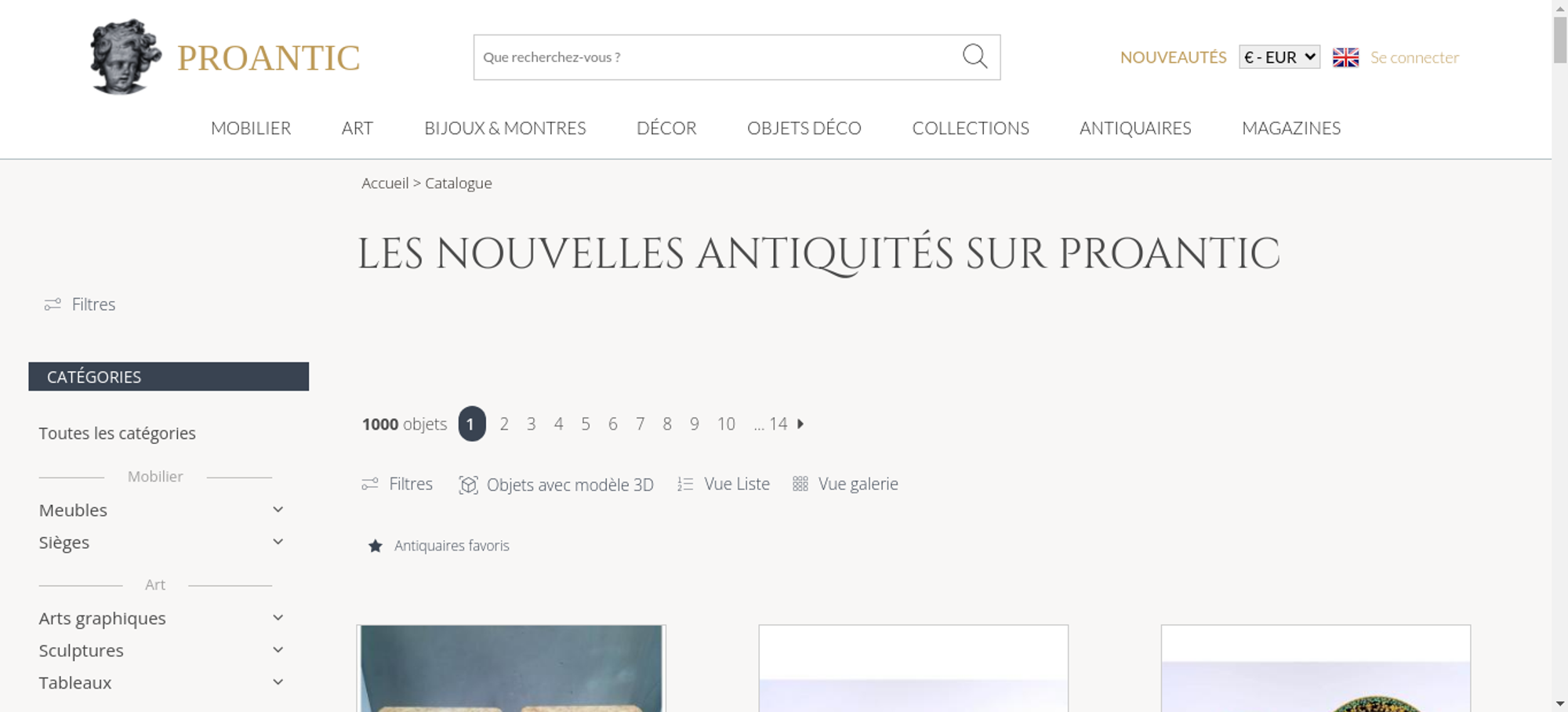This screenshot has width=1568, height=712.
Task: Expand the Sièges category chevron
Action: pyautogui.click(x=278, y=542)
